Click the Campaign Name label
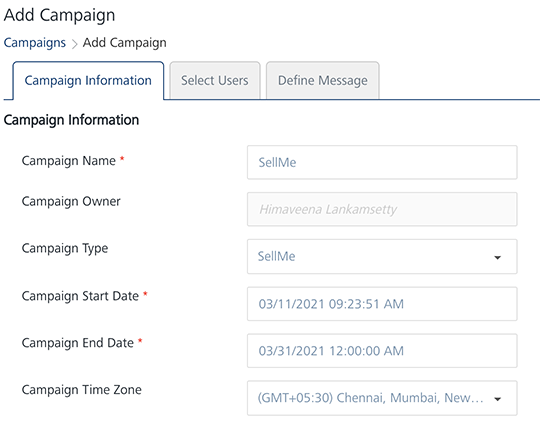540x431 pixels. [69, 161]
